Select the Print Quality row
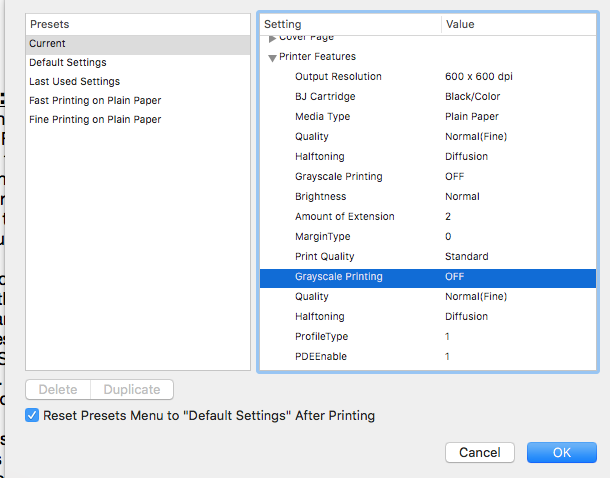610x478 pixels. (x=324, y=257)
